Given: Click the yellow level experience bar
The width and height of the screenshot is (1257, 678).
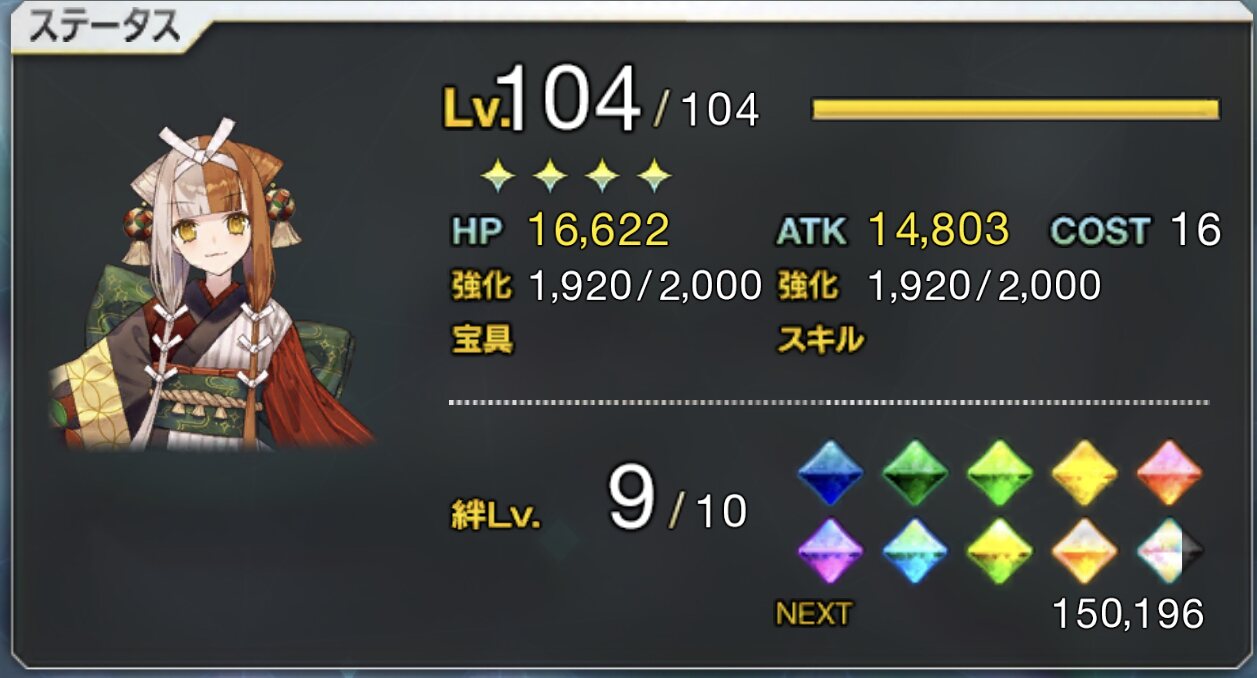Looking at the screenshot, I should point(1015,109).
